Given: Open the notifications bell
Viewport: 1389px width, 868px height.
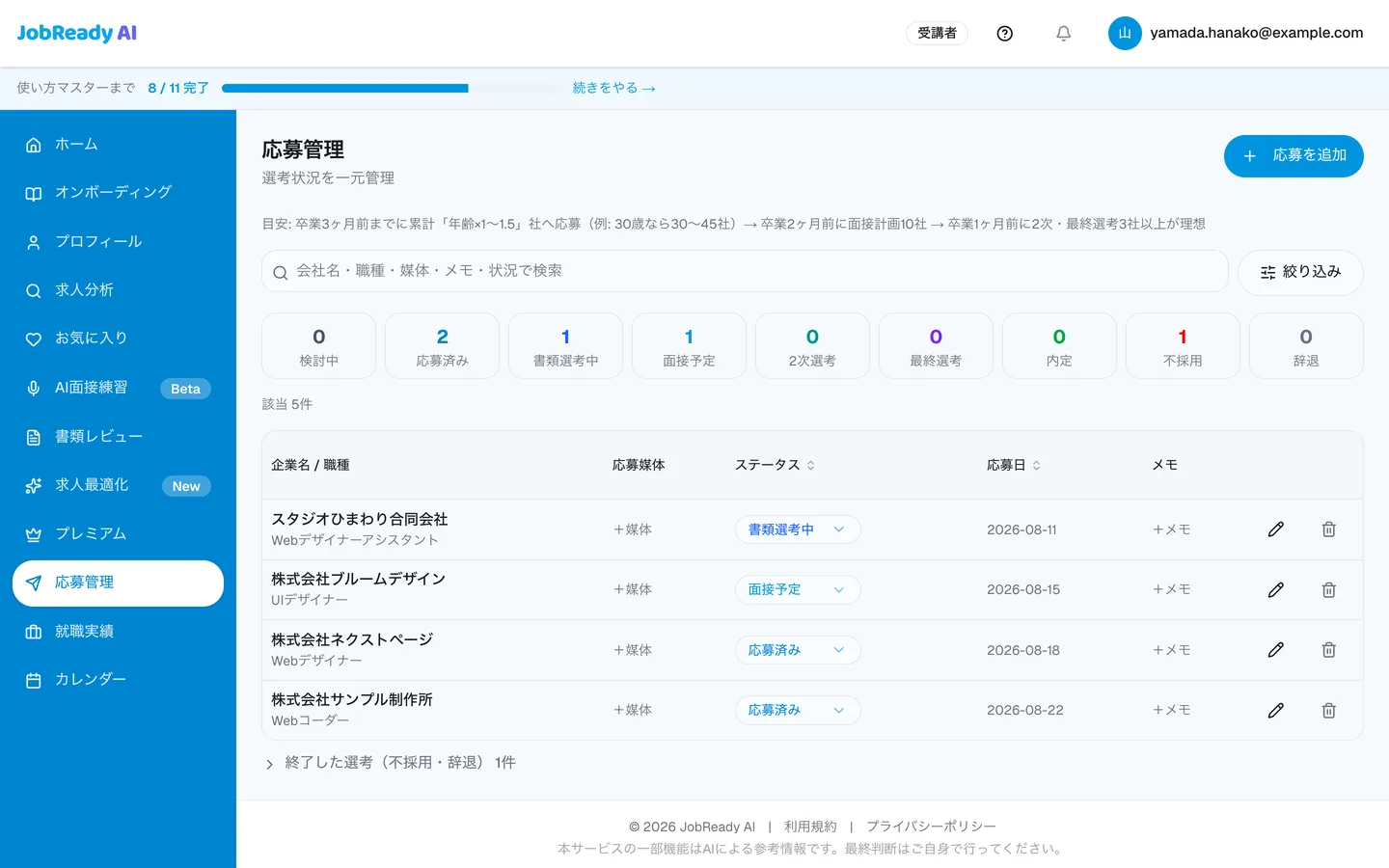Looking at the screenshot, I should [x=1063, y=34].
